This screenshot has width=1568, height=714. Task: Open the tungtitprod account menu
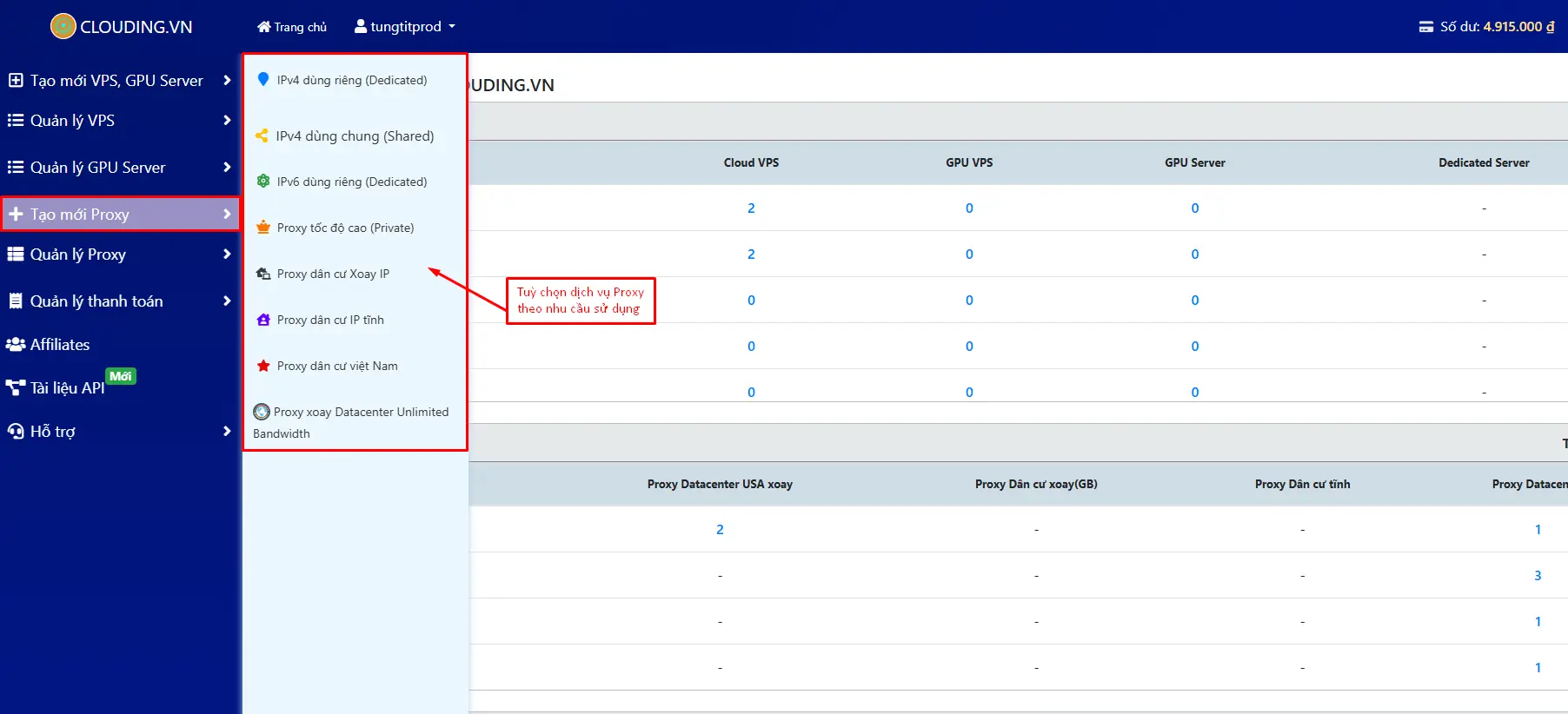pos(405,27)
